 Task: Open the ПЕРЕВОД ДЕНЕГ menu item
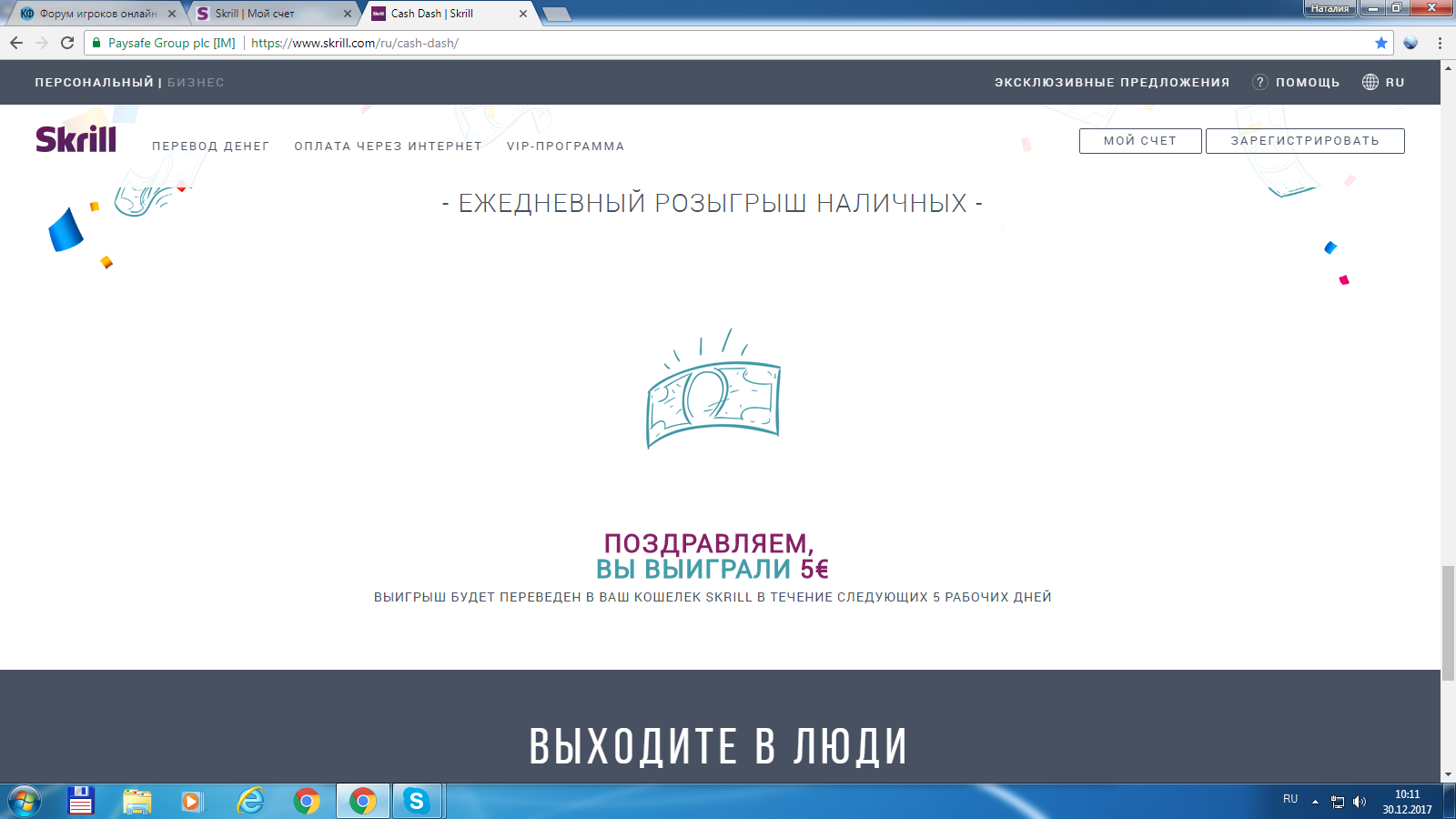tap(210, 147)
